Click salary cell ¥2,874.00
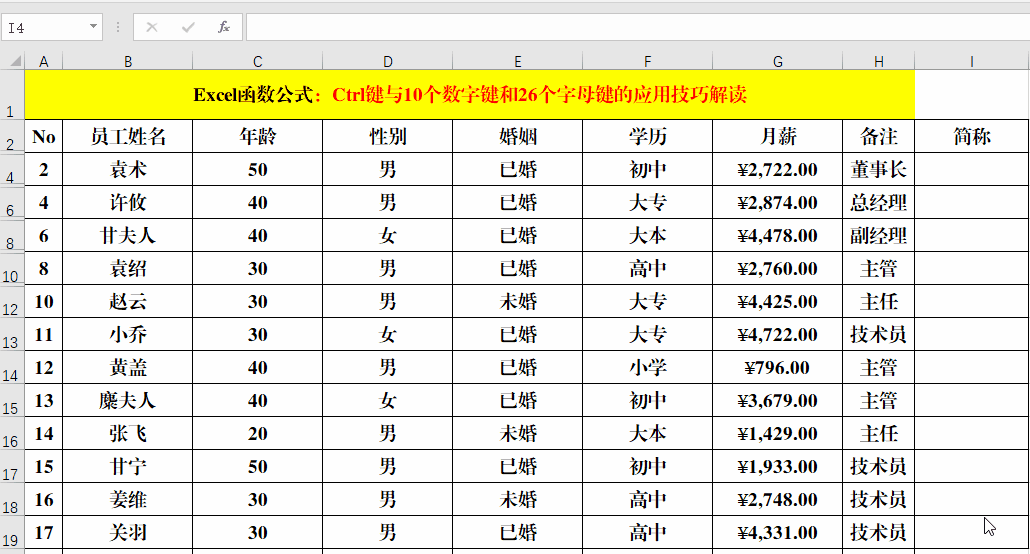1030x554 pixels. (778, 202)
